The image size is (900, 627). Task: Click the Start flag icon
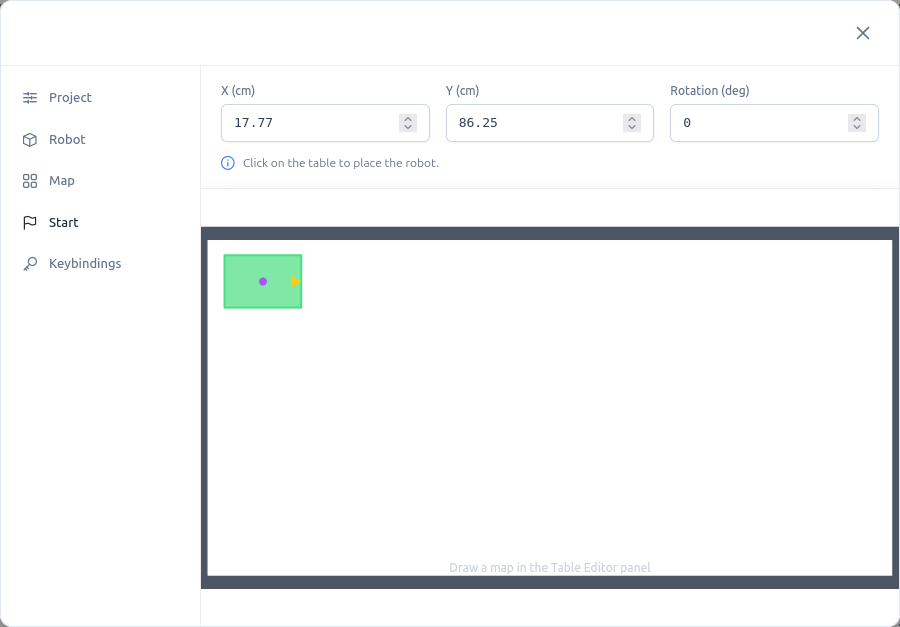click(x=28, y=222)
